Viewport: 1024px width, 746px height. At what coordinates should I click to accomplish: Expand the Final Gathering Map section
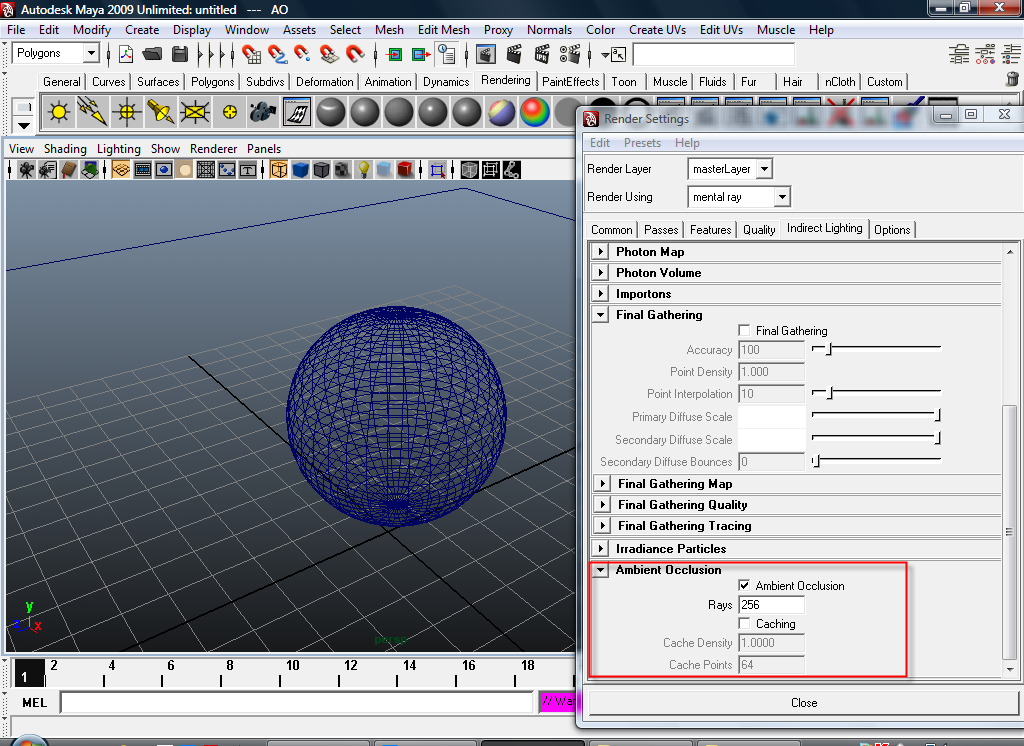(601, 483)
